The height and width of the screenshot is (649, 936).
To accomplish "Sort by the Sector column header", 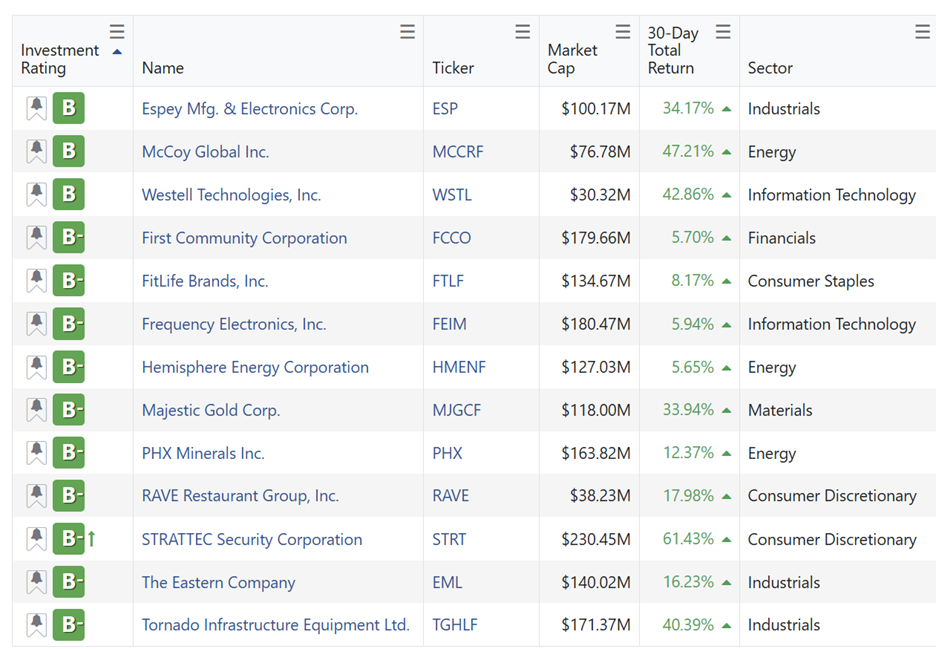I will point(770,67).
